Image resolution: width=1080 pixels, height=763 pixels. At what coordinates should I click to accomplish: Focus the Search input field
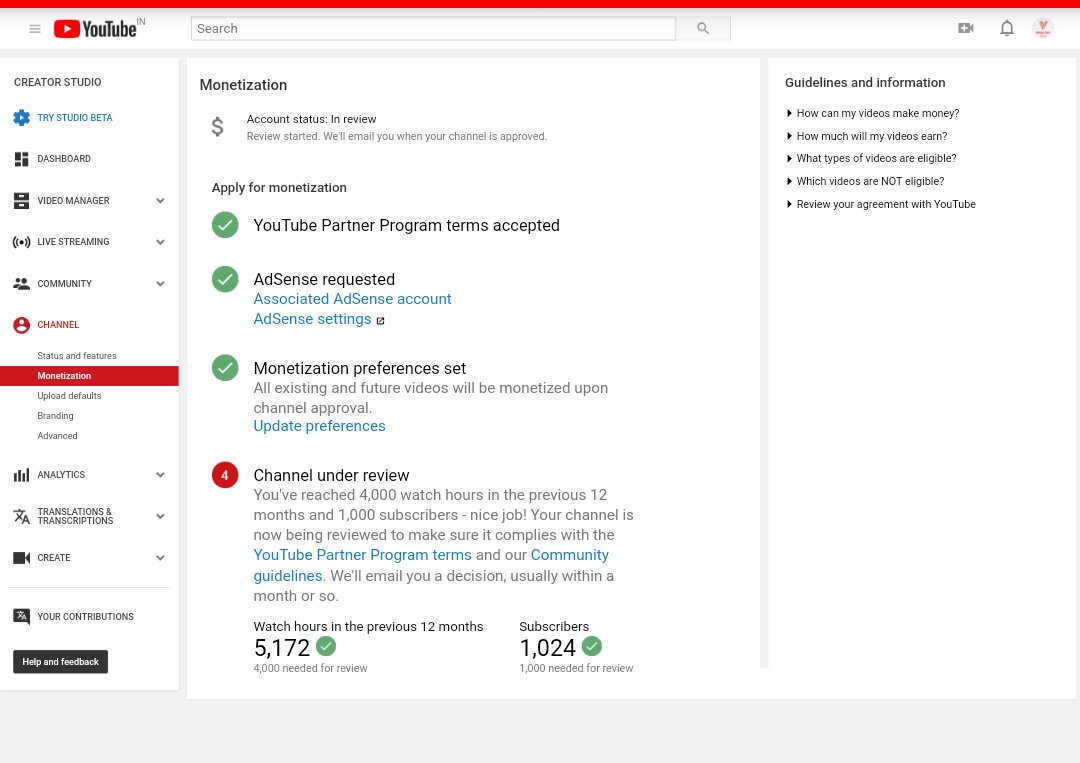pos(433,28)
